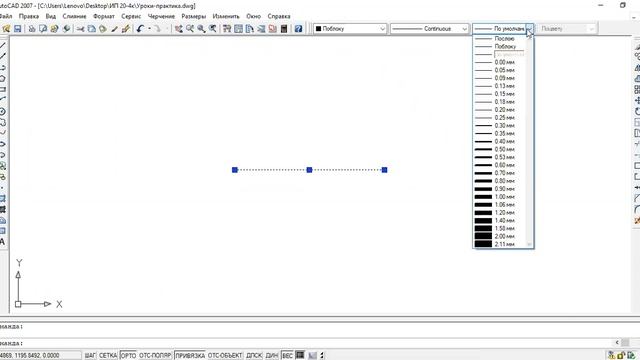Select the Polygon draw tool
Screen dimensions: 640x360
point(3,78)
